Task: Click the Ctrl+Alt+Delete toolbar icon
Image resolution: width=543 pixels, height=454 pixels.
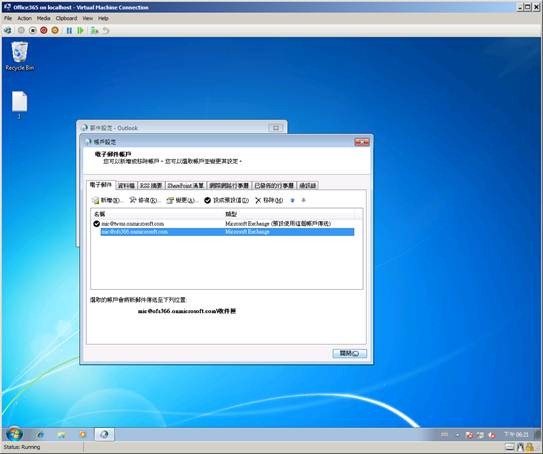Action: [x=8, y=30]
